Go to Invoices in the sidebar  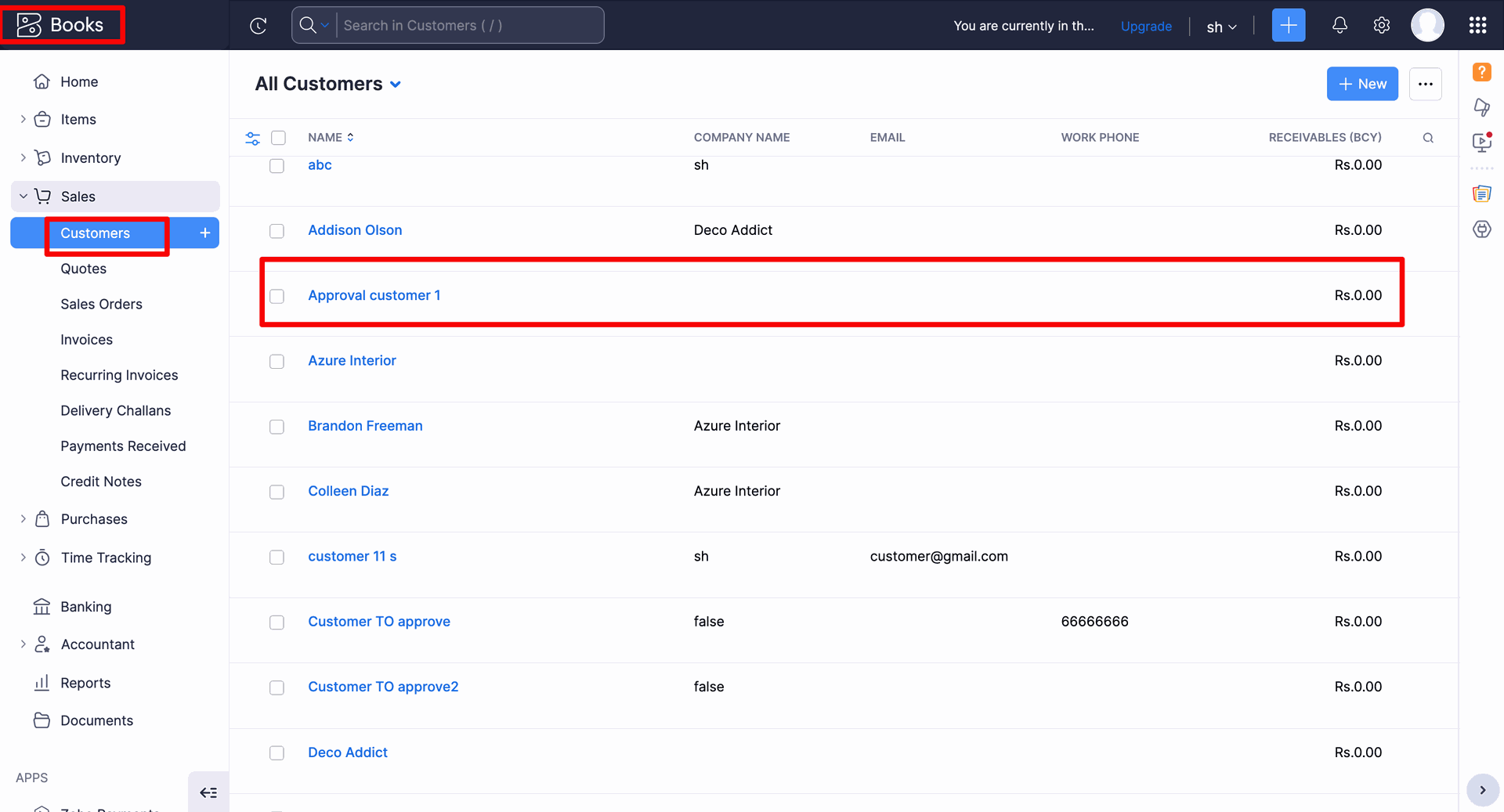point(86,339)
